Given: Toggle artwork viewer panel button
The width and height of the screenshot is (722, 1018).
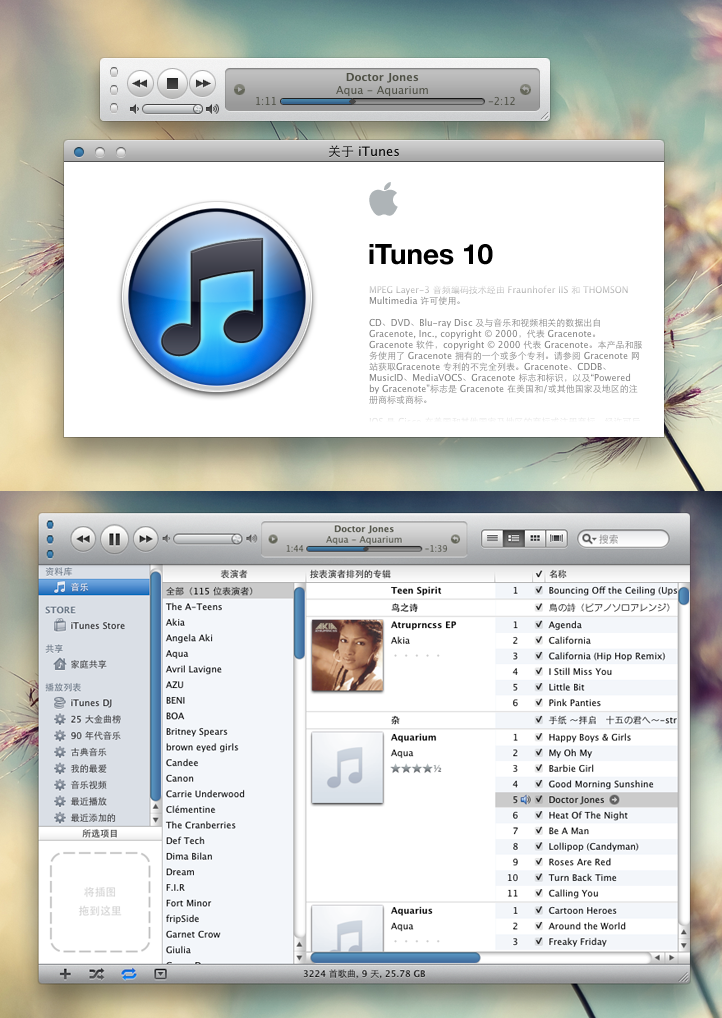Looking at the screenshot, I should (x=160, y=974).
